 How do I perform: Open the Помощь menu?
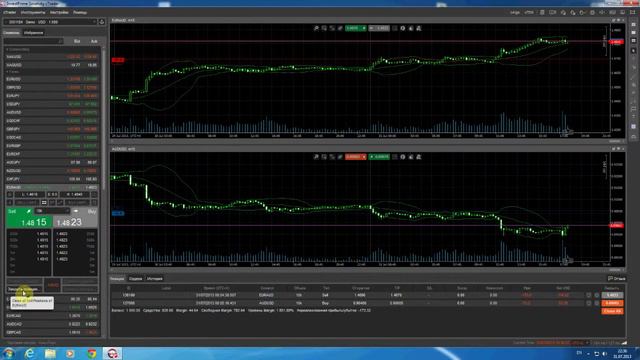pos(80,13)
